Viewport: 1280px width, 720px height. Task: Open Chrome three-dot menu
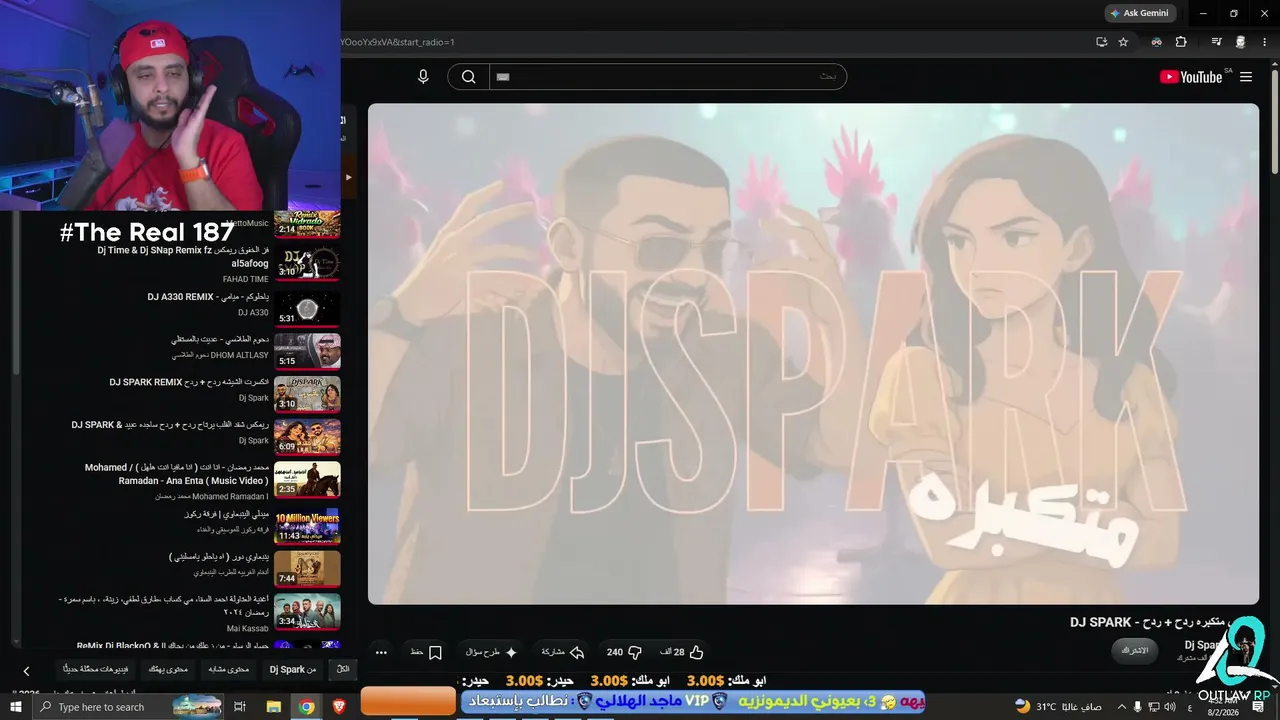click(1266, 42)
